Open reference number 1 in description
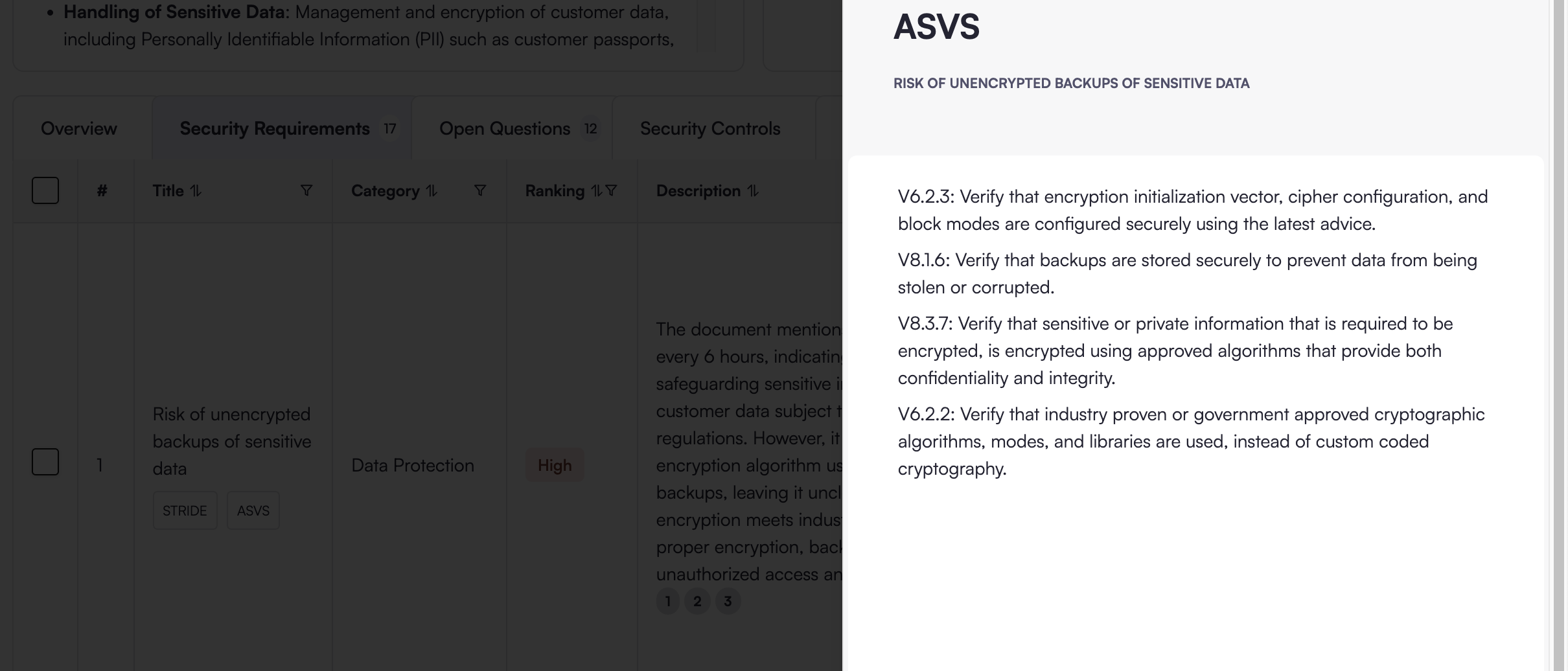The image size is (1568, 671). 668,601
